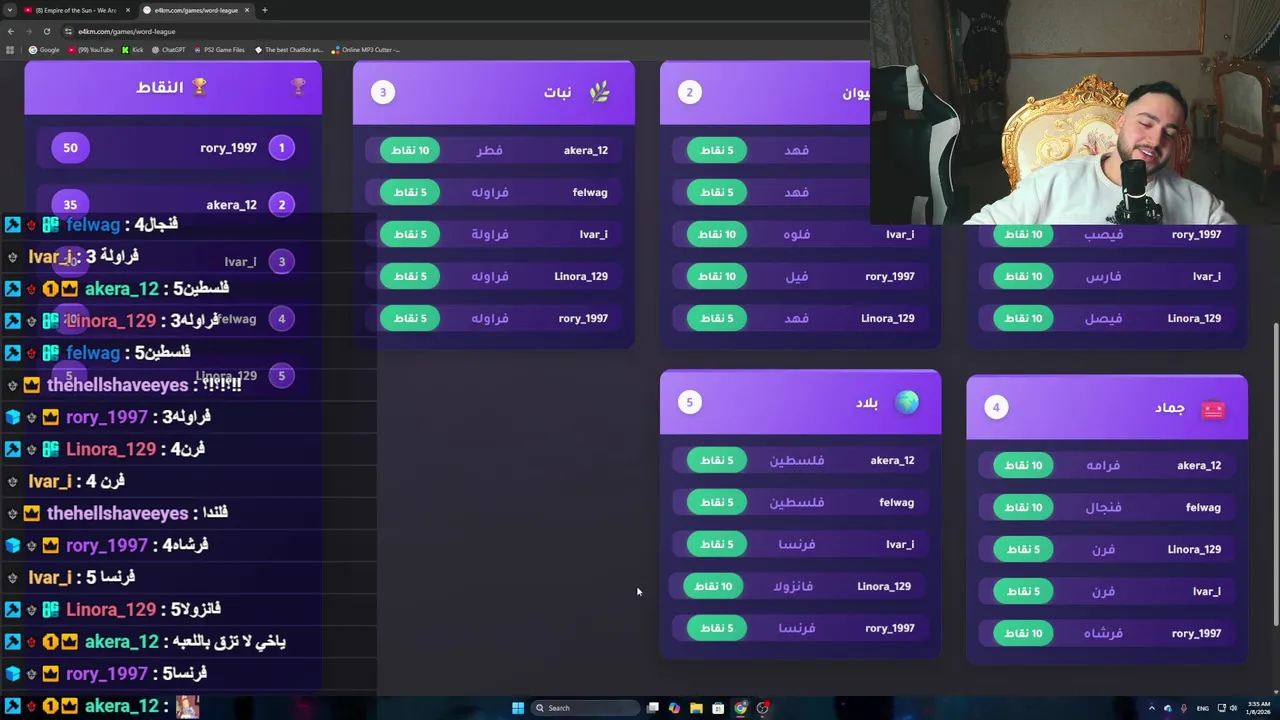Switch to Empire of the Sun YouTube tab
The height and width of the screenshot is (720, 1280).
pos(76,10)
